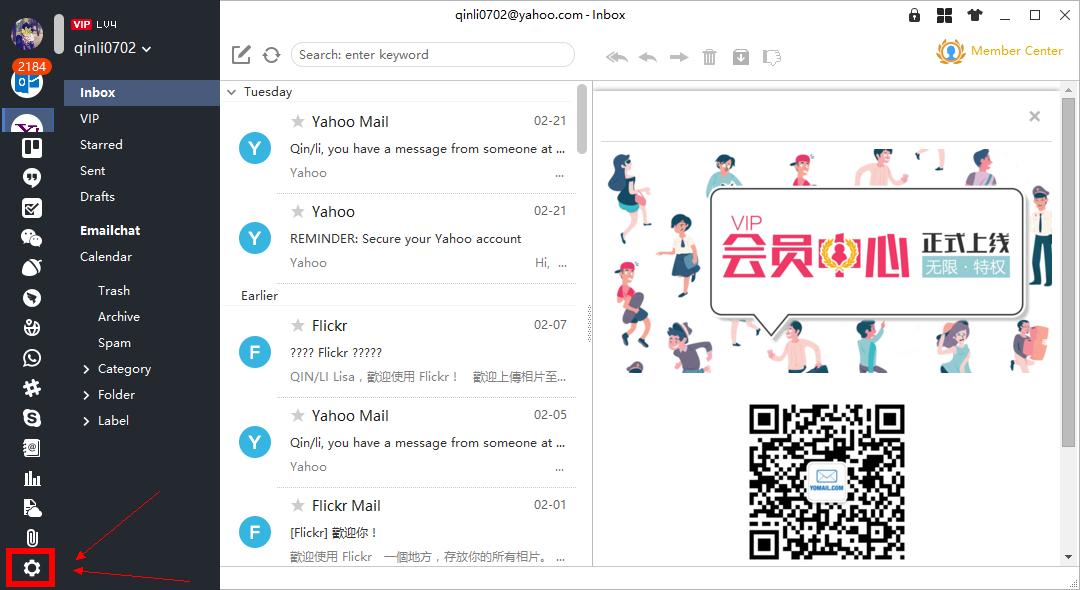The image size is (1080, 590).
Task: Delete the email via the trash icon
Action: (x=709, y=57)
